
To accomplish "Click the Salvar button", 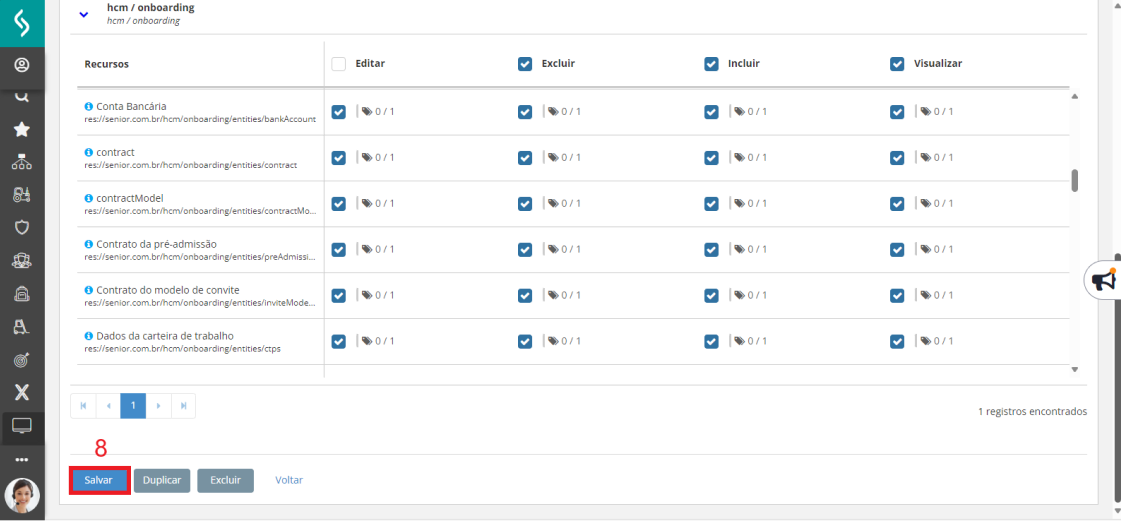I will [x=99, y=481].
